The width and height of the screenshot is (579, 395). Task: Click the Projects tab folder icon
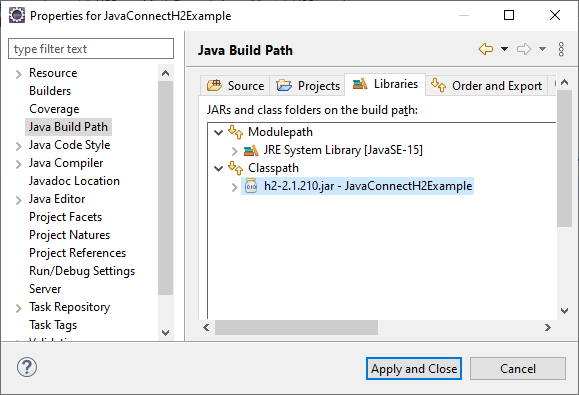pyautogui.click(x=284, y=85)
